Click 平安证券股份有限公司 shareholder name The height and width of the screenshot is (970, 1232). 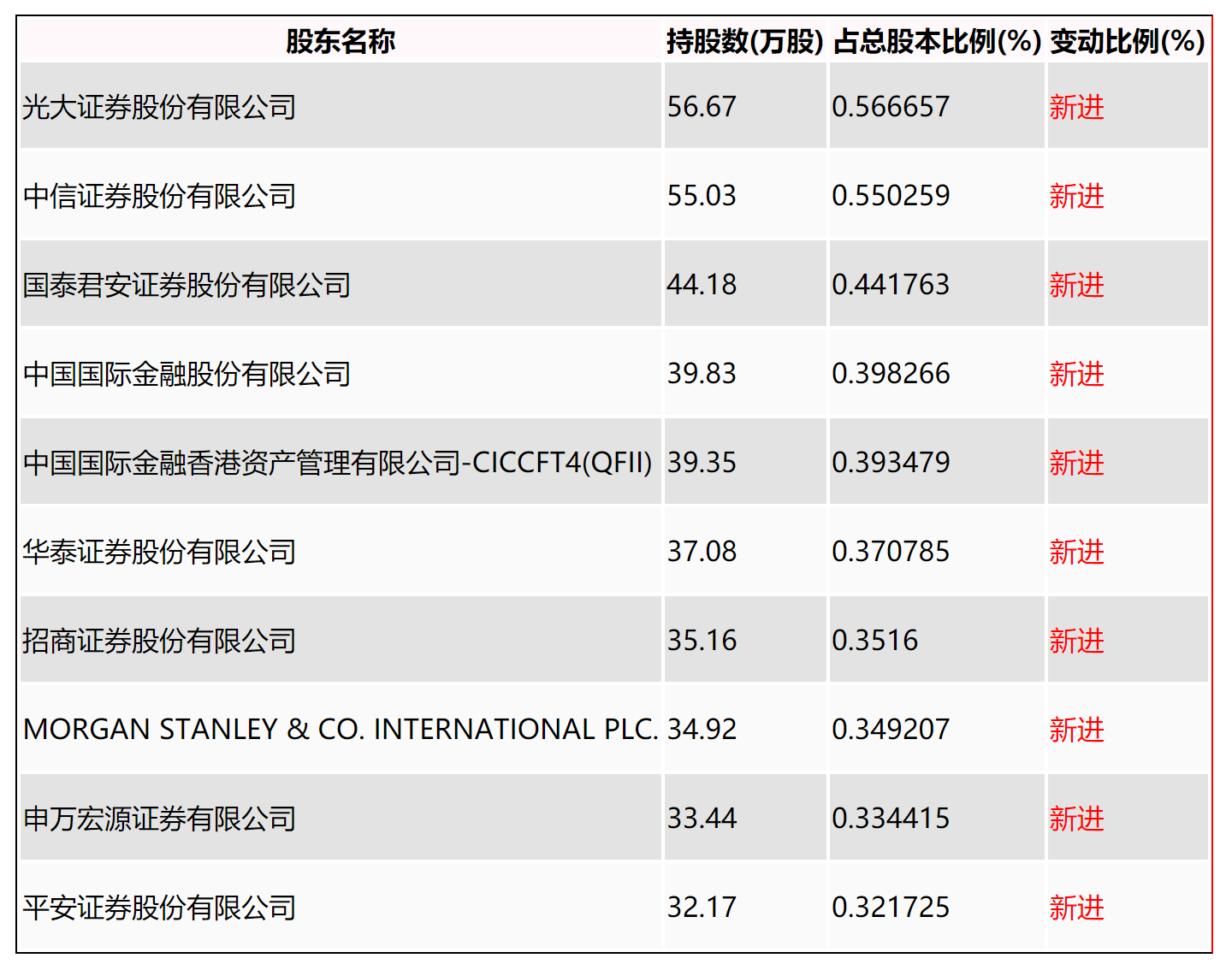[x=159, y=908]
